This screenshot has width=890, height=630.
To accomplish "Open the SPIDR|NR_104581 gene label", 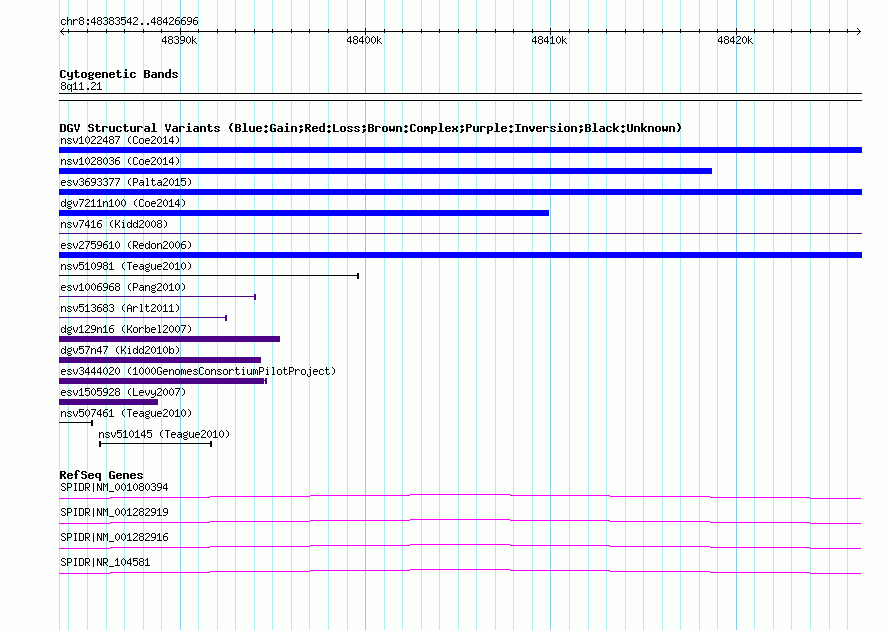I will (105, 562).
